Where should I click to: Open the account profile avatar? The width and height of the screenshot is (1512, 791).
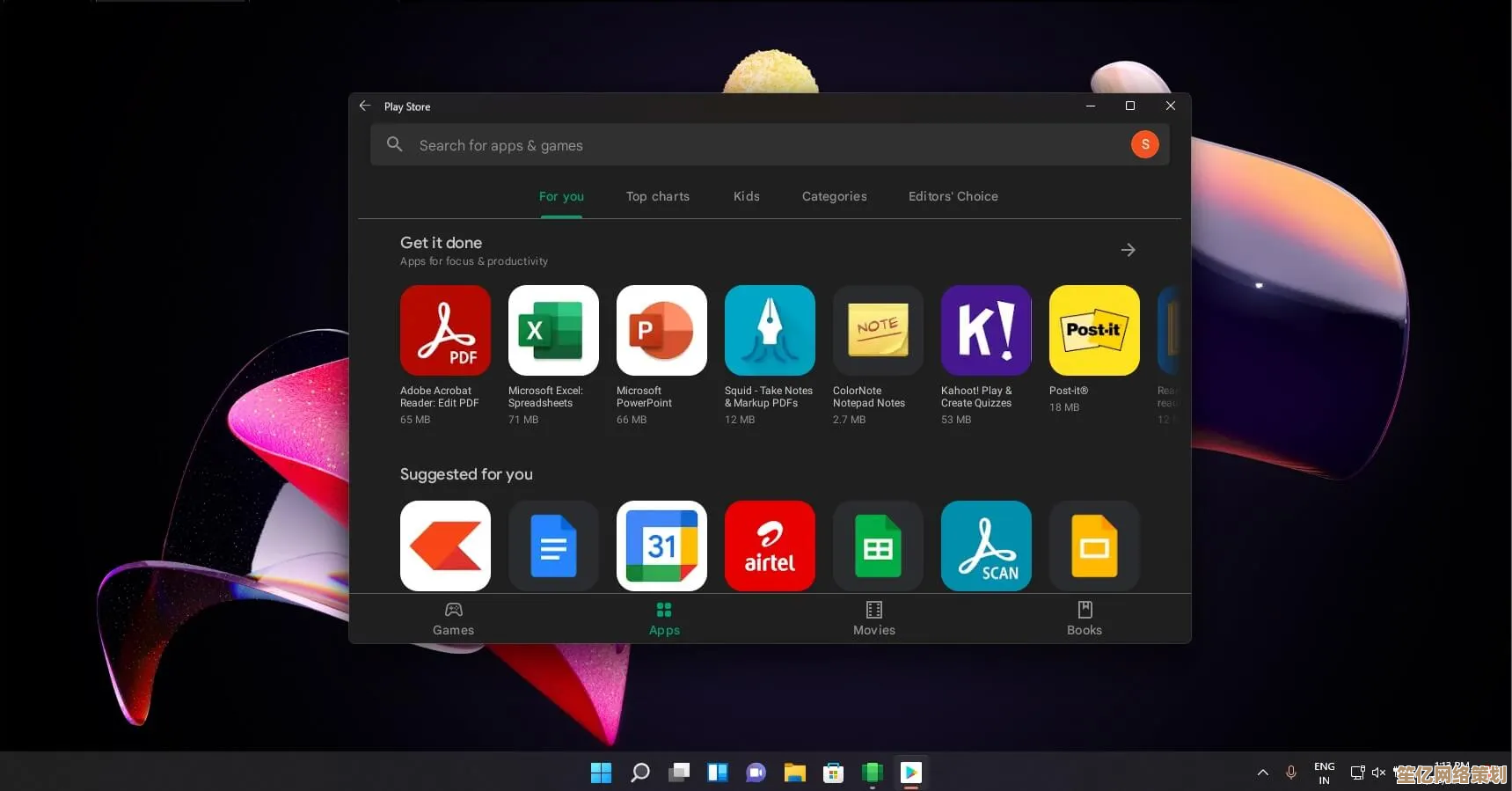1144,144
